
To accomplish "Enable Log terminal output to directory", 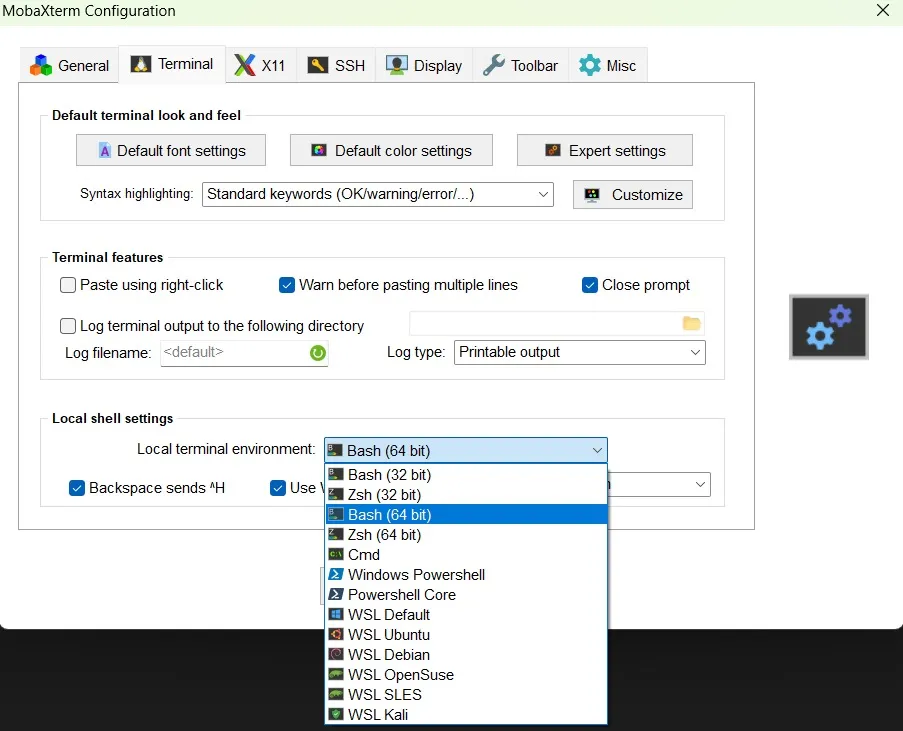I will pos(67,325).
